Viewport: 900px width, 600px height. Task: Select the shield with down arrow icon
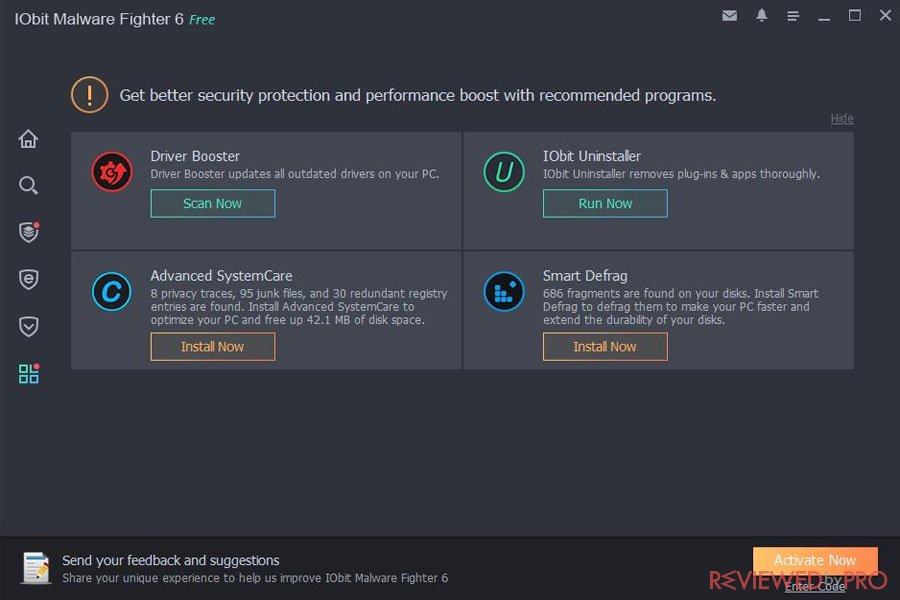point(28,327)
